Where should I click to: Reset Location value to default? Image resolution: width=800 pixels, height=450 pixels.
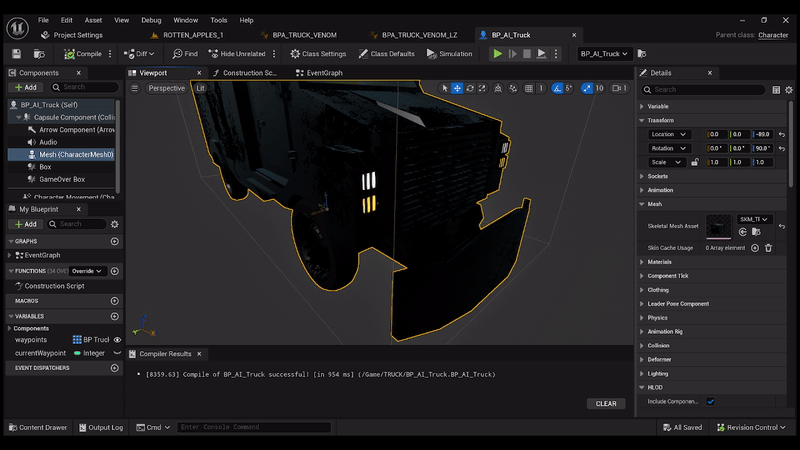coord(781,134)
